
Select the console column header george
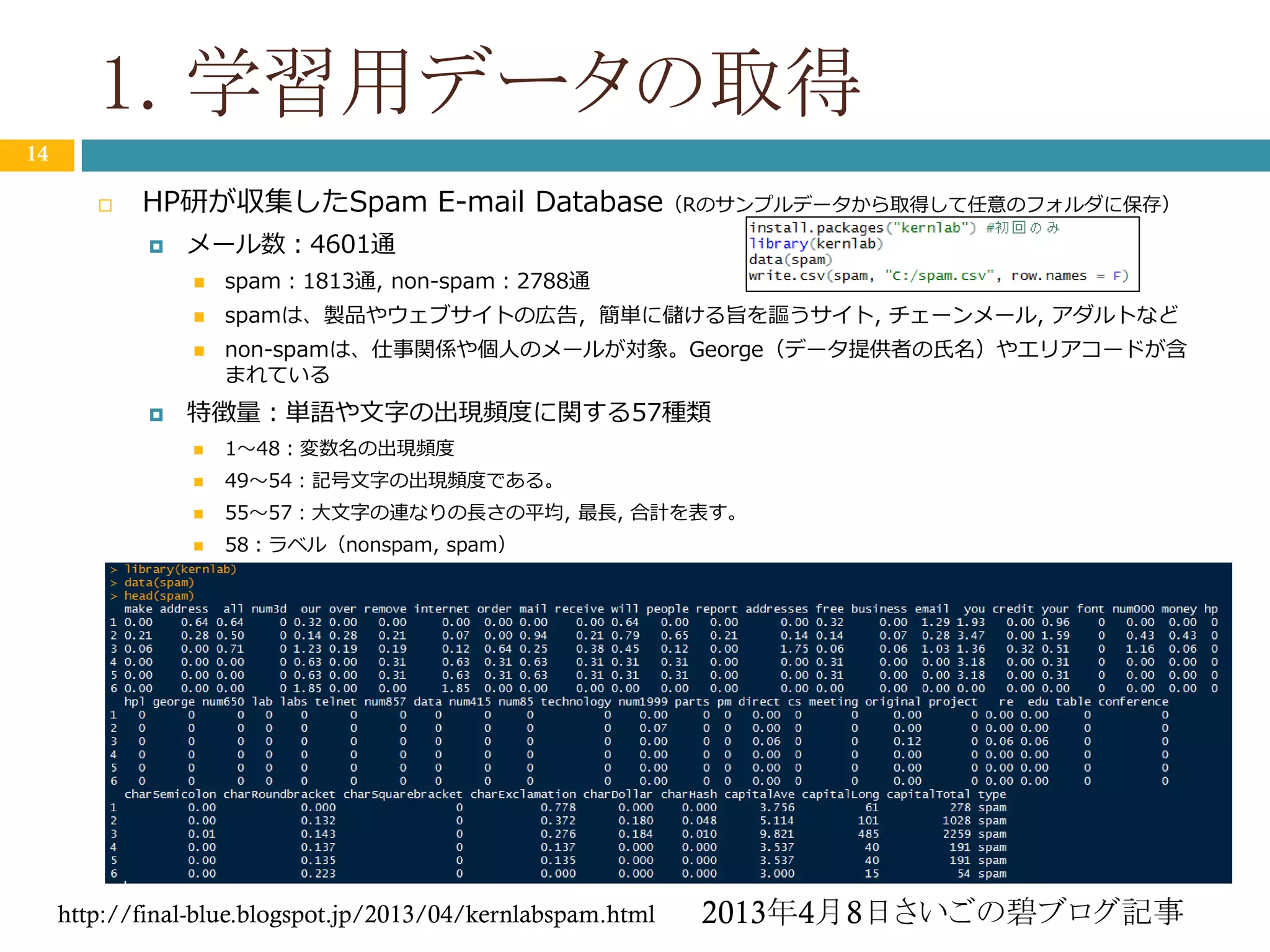click(174, 702)
